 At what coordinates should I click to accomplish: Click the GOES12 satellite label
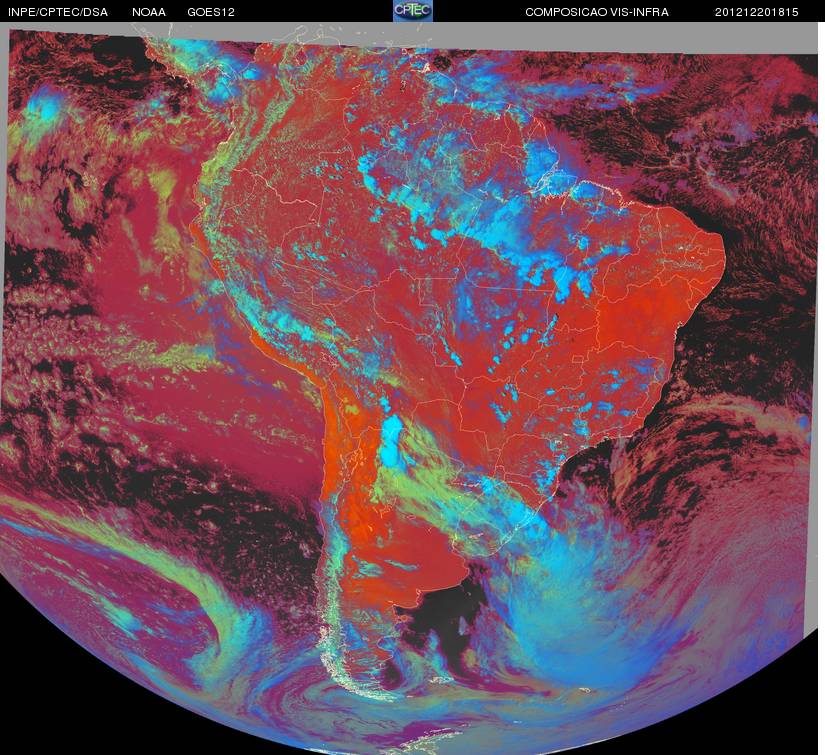(211, 12)
